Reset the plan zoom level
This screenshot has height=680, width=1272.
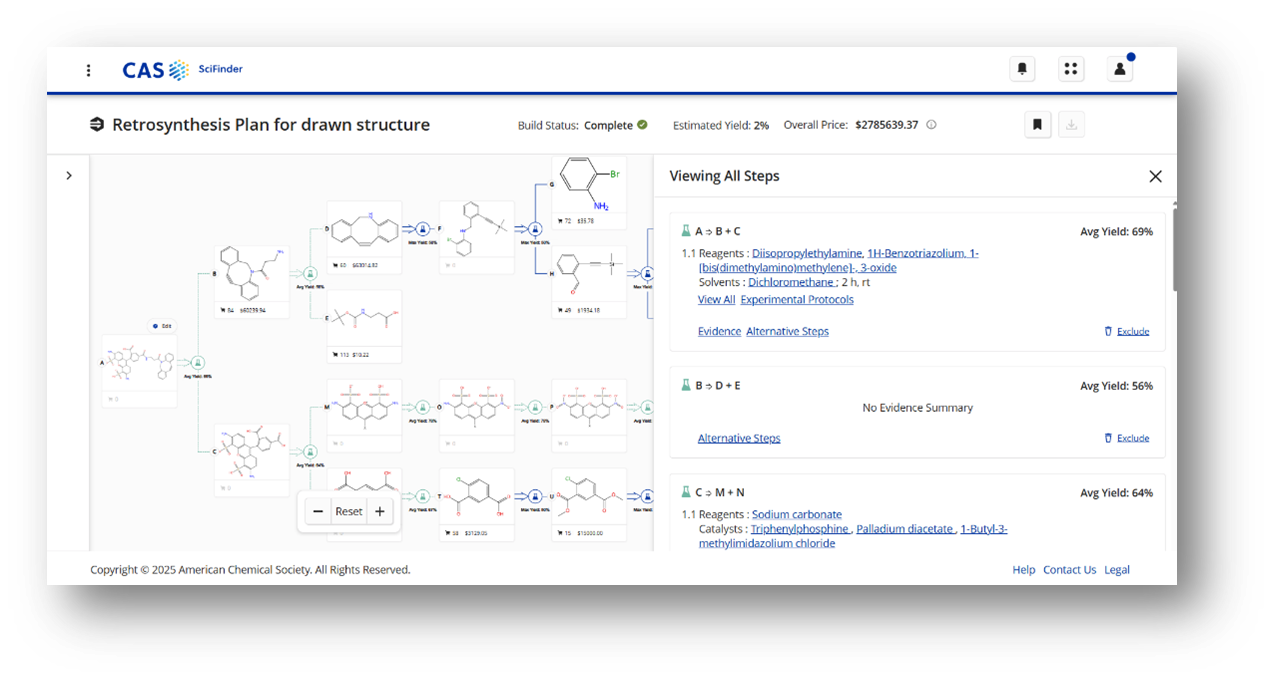(349, 511)
